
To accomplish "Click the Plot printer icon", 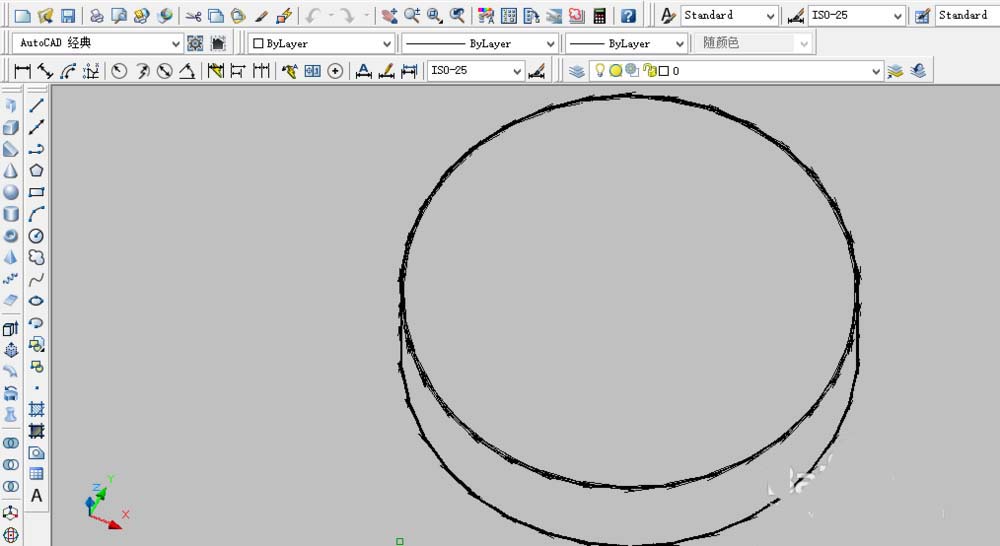I will 96,15.
